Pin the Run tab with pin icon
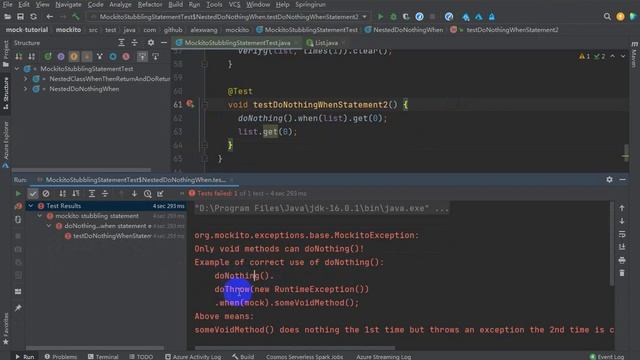Image resolution: width=640 pixels, height=360 pixels. (18, 308)
